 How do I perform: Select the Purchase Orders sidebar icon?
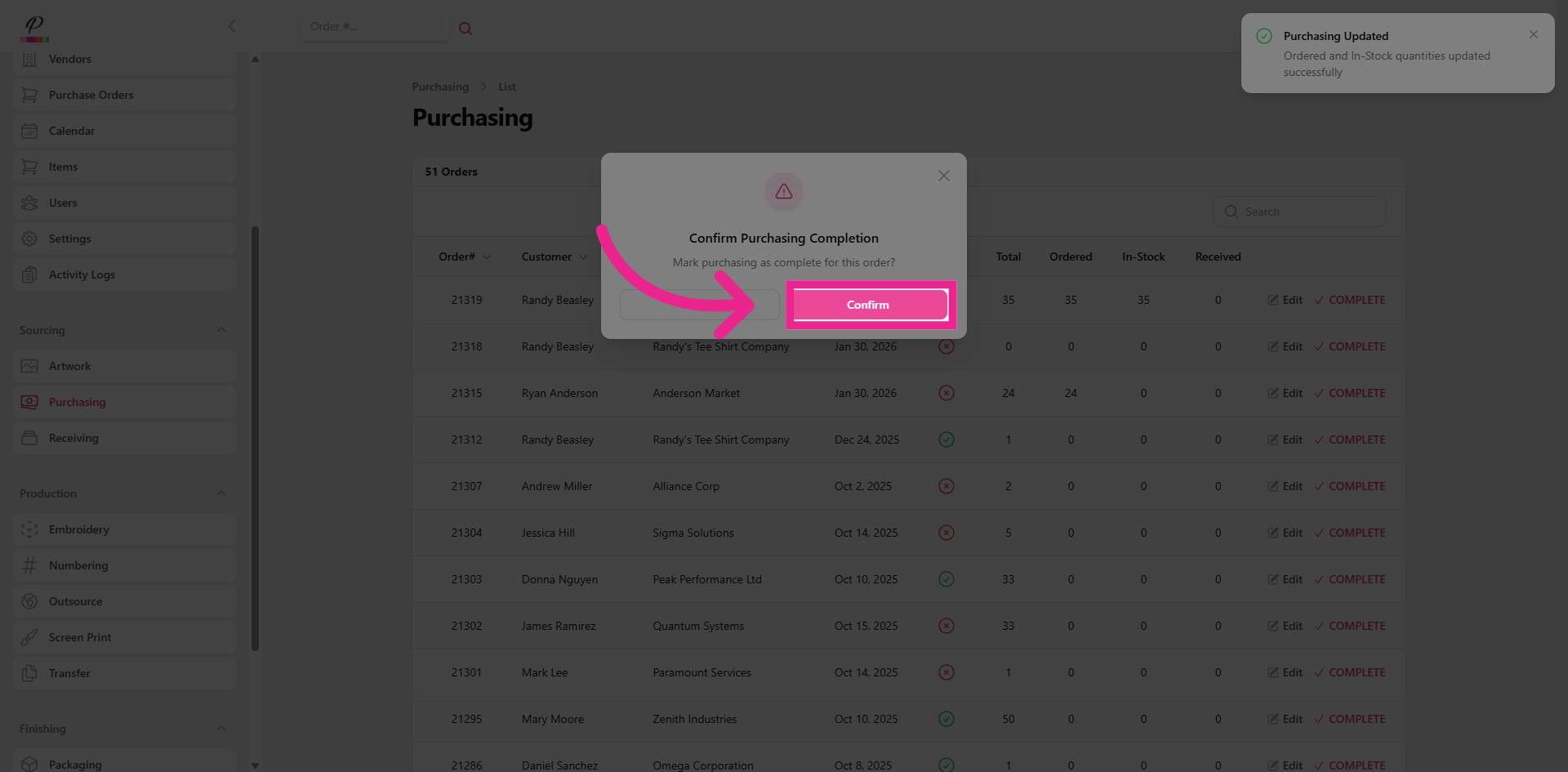pos(90,95)
